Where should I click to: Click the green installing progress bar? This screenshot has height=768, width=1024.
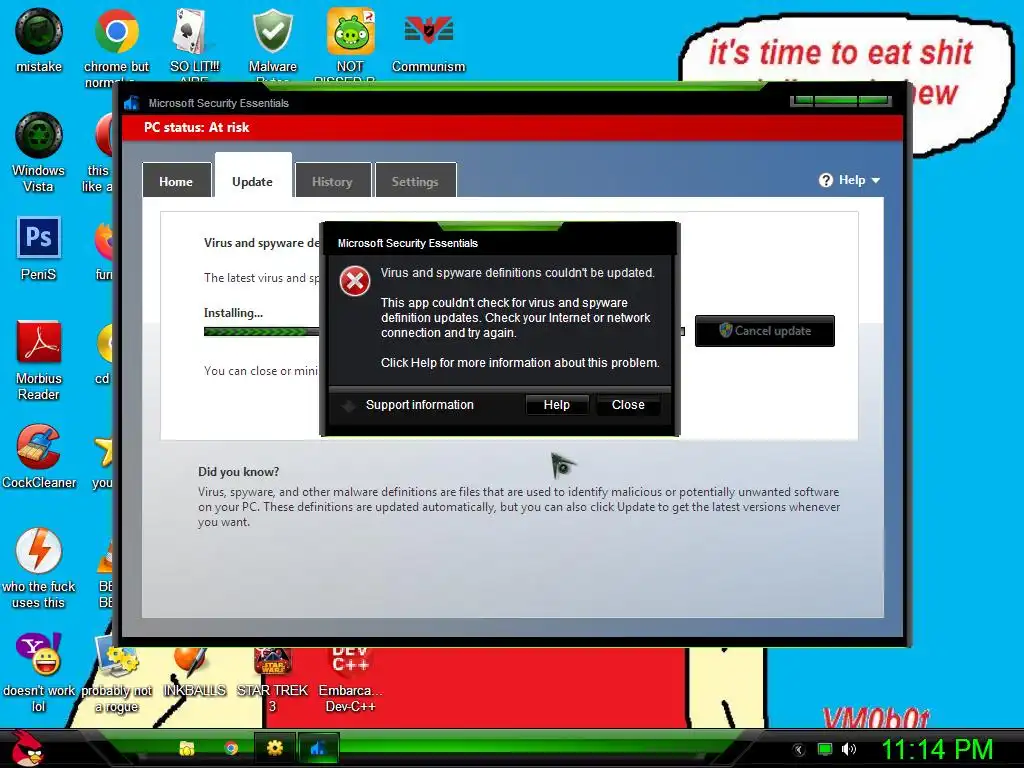(261, 332)
